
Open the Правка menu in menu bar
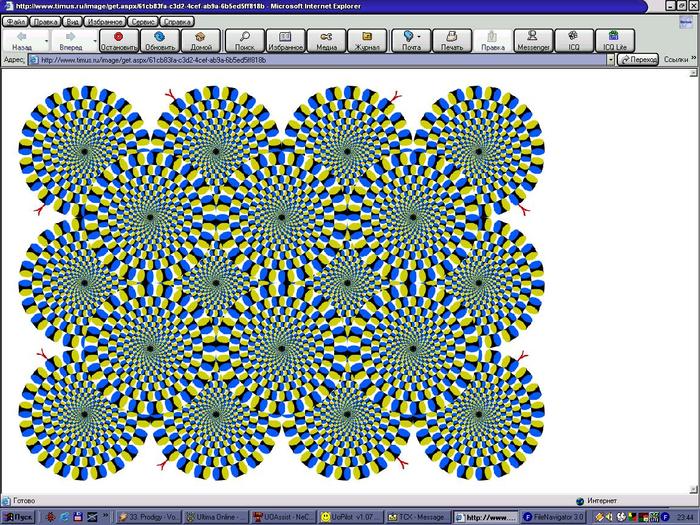[x=46, y=21]
